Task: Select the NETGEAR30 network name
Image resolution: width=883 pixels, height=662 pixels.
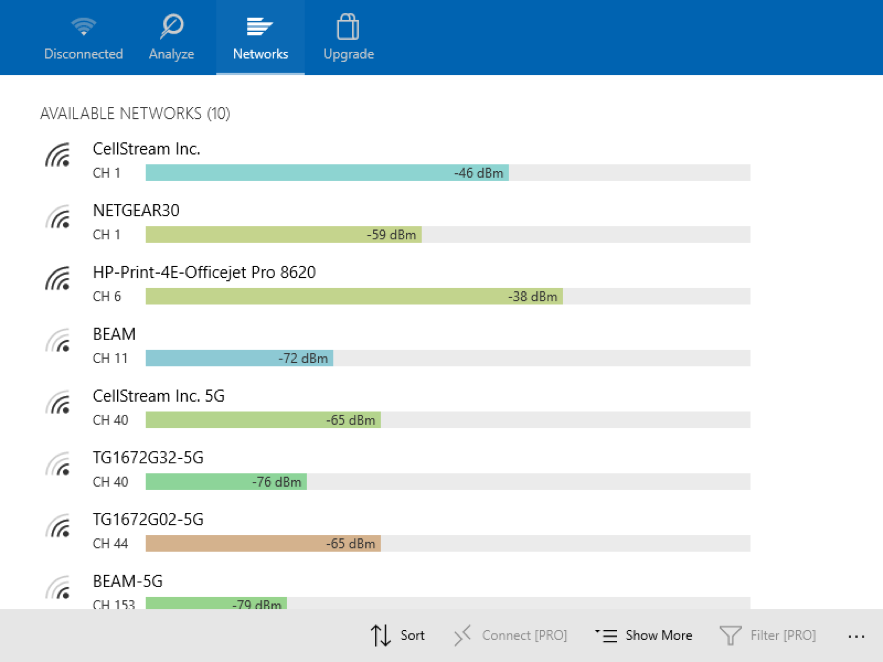Action: pyautogui.click(x=136, y=210)
